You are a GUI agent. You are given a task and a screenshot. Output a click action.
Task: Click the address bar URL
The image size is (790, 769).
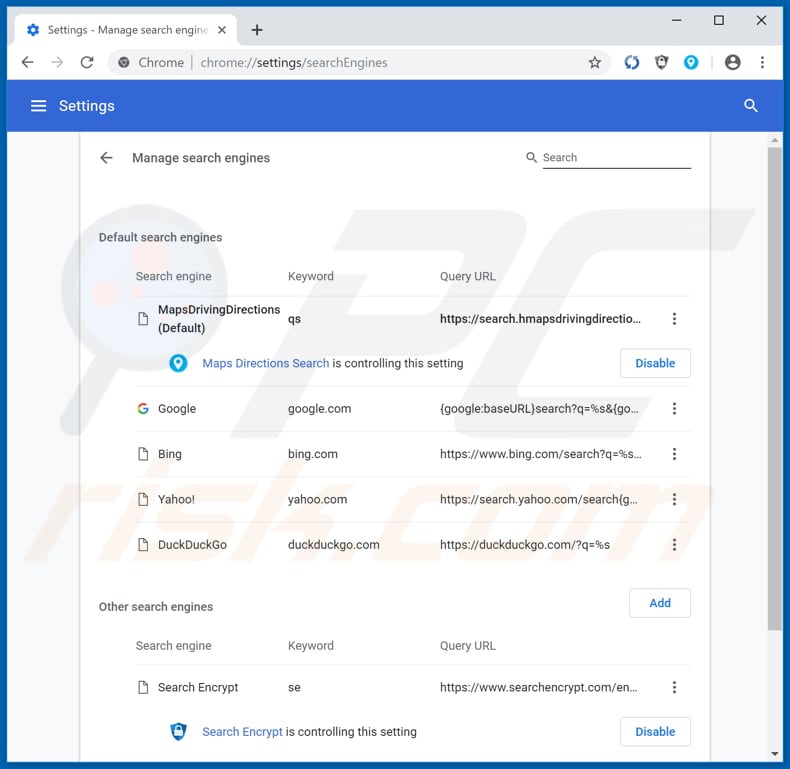click(x=294, y=62)
